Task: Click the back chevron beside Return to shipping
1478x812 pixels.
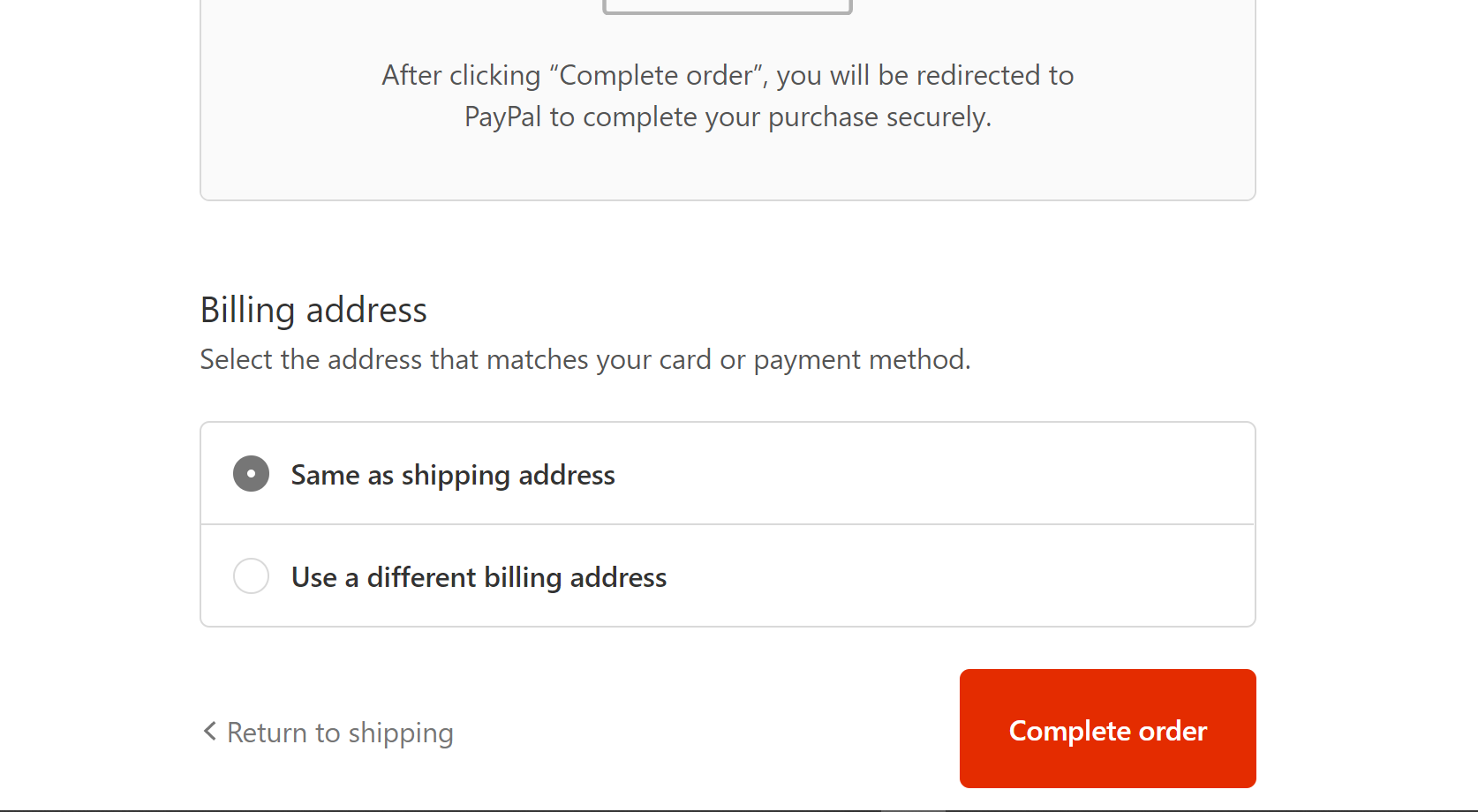Action: tap(209, 731)
